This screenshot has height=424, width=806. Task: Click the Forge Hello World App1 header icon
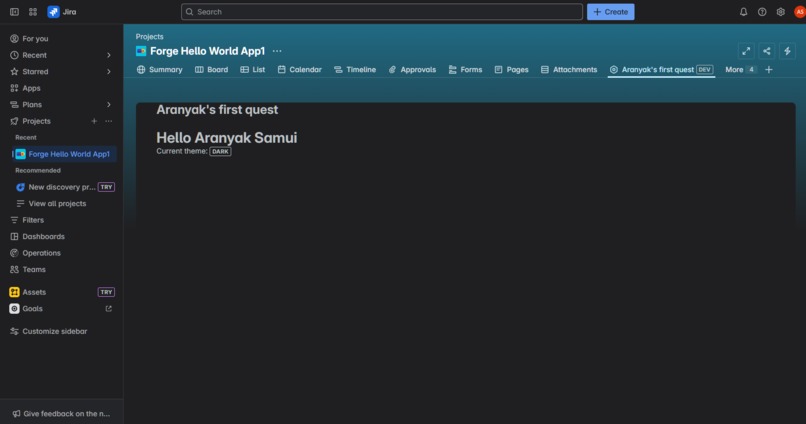click(141, 51)
